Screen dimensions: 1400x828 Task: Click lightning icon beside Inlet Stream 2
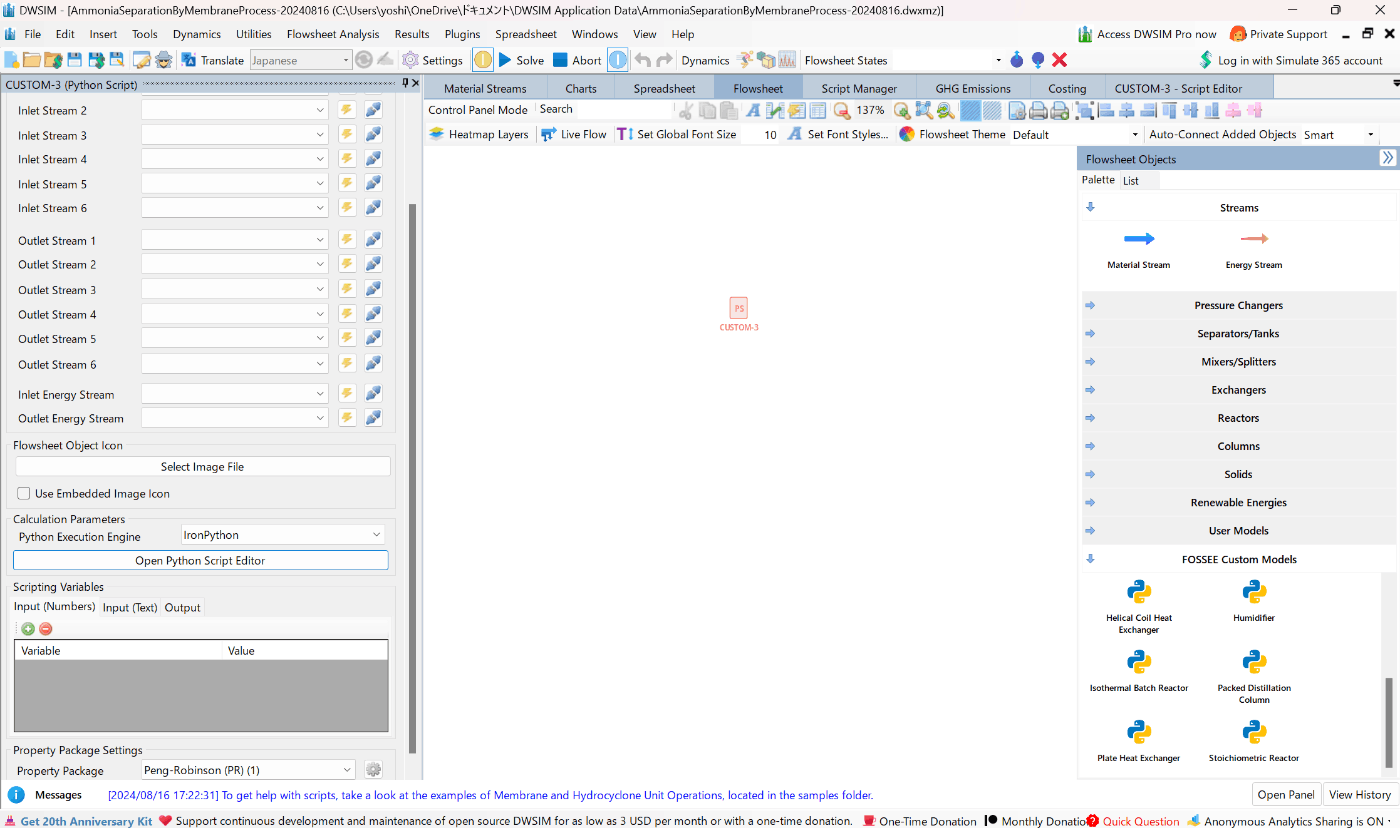[347, 110]
